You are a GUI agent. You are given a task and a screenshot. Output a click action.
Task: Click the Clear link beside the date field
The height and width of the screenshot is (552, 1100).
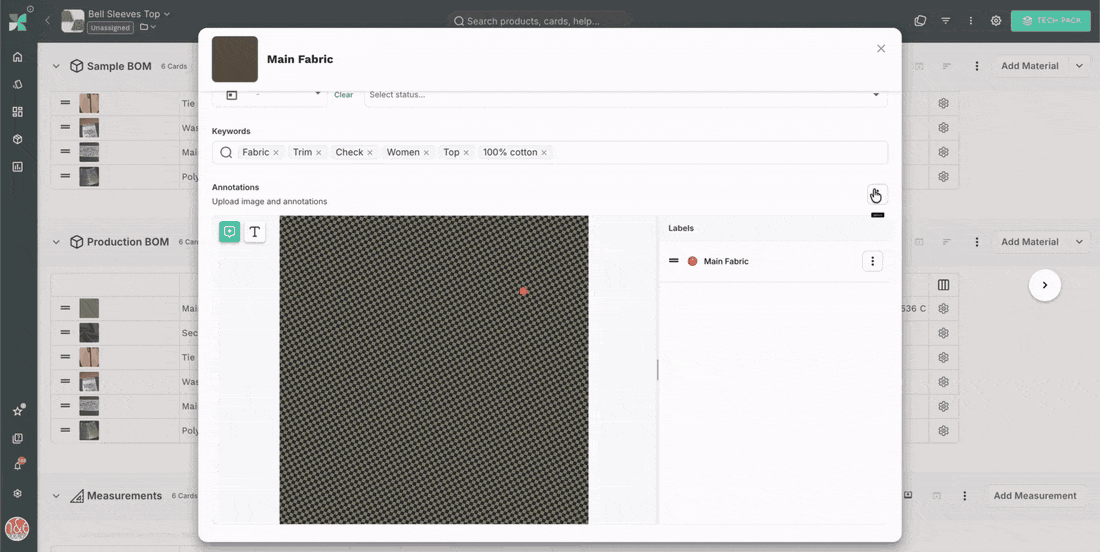coord(343,95)
